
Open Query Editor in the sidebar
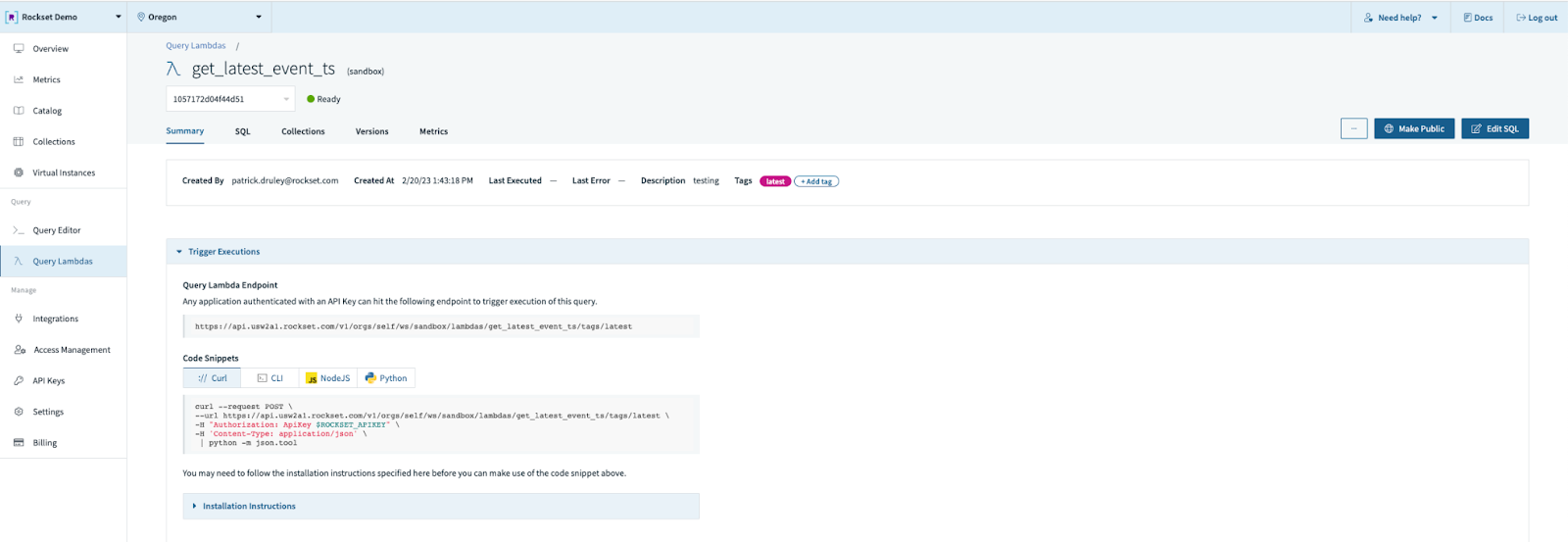(x=64, y=230)
